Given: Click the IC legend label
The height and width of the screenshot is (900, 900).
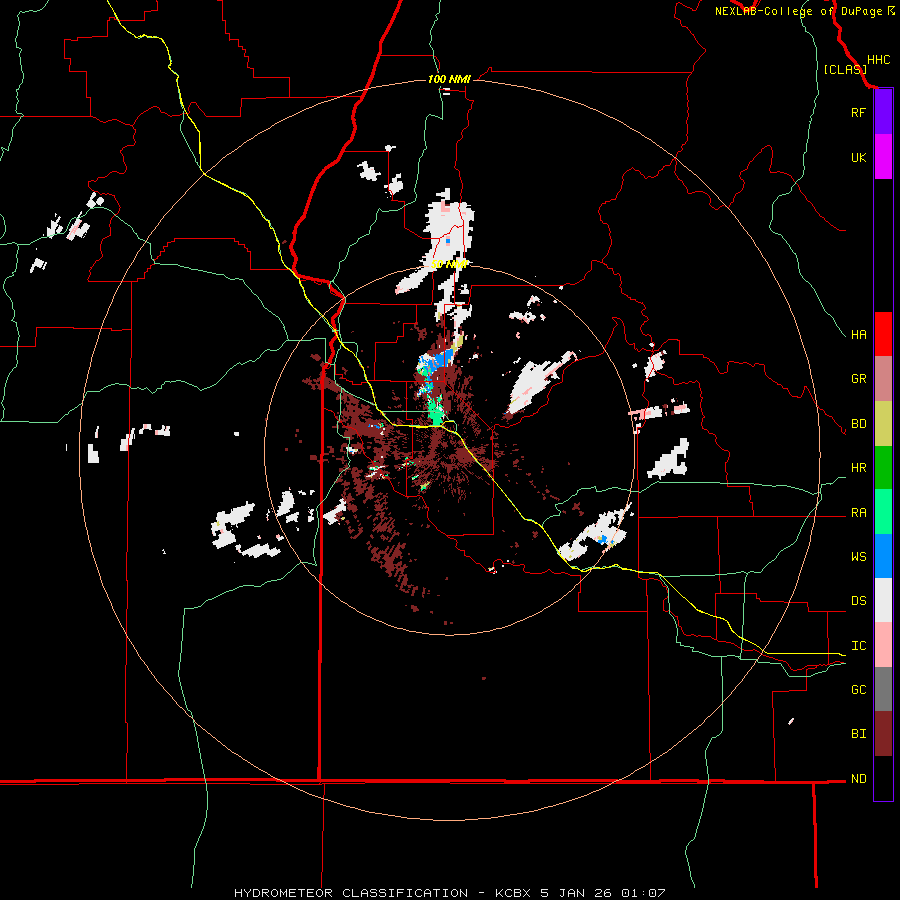Looking at the screenshot, I should pyautogui.click(x=858, y=646).
